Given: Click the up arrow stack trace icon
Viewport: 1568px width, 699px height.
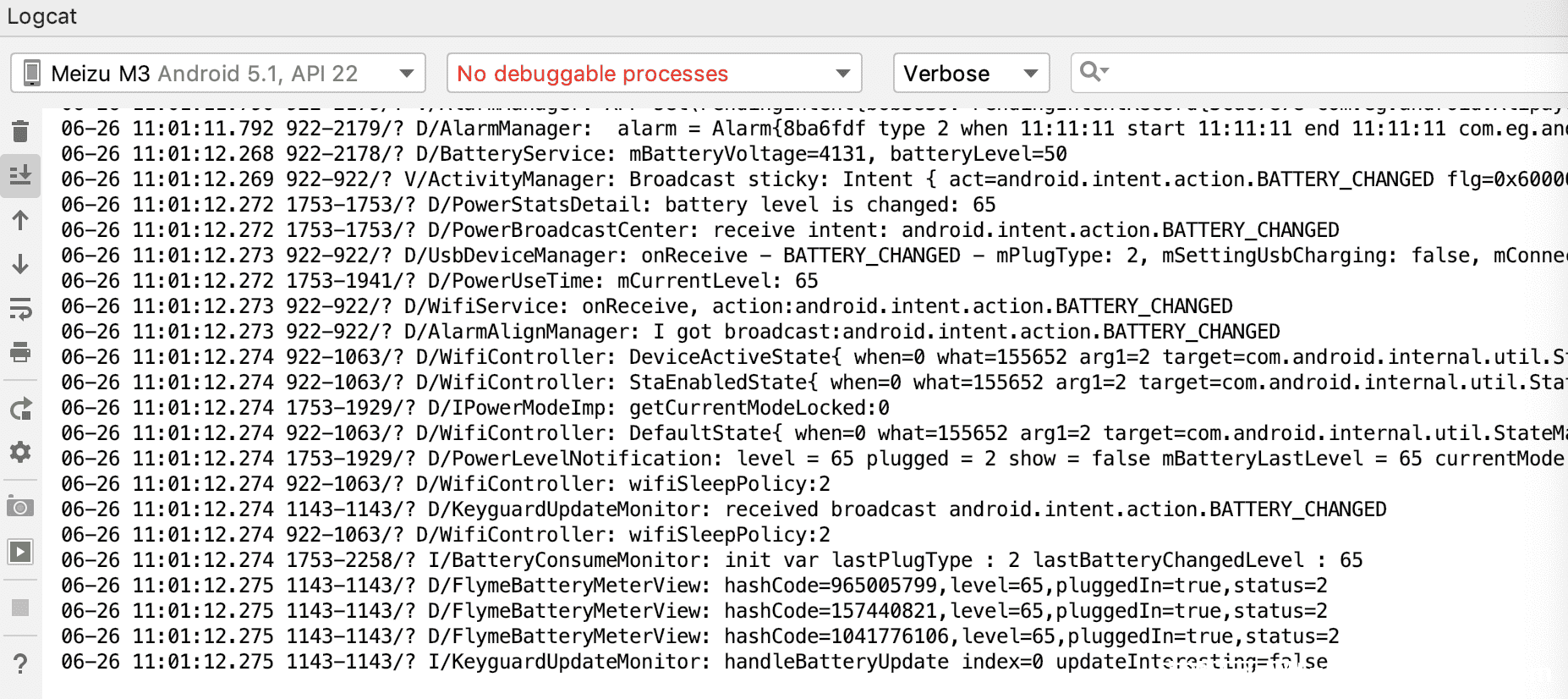Looking at the screenshot, I should [x=20, y=221].
